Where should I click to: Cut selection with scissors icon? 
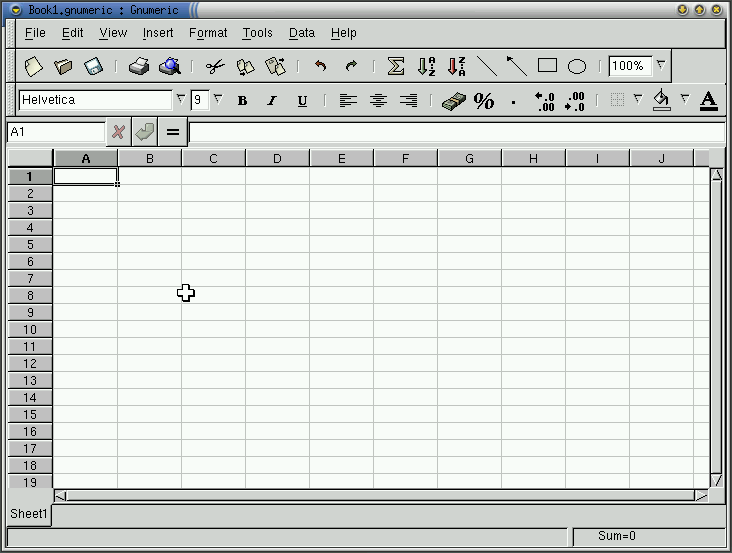point(215,66)
